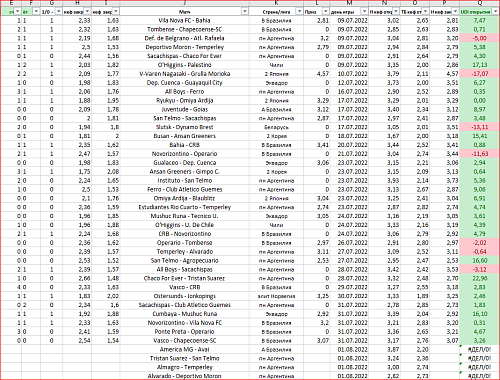Image resolution: width=500 pixels, height=380 pixels.
Task: Select the Беларусь league cell
Action: coord(276,127)
